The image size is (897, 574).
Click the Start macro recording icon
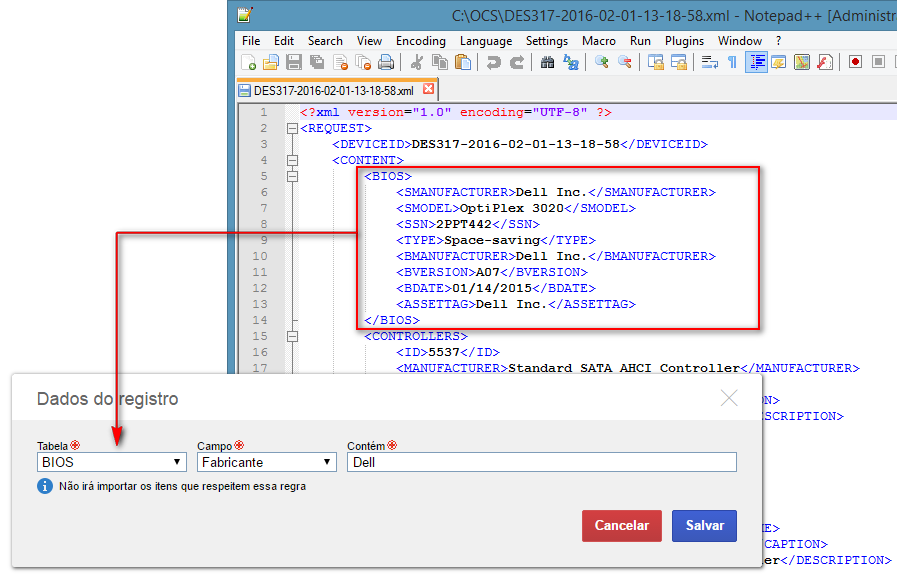coord(855,62)
